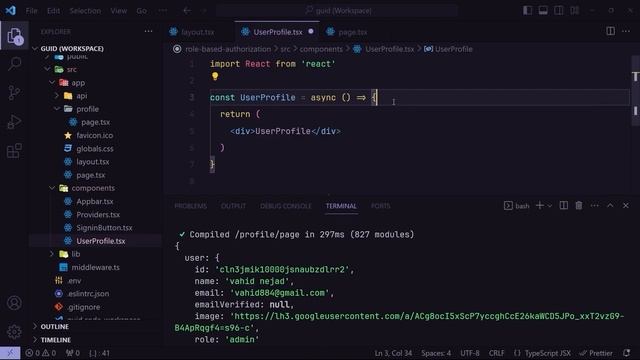Change line endings via CRLF
The width and height of the screenshot is (640, 360).
[496, 353]
